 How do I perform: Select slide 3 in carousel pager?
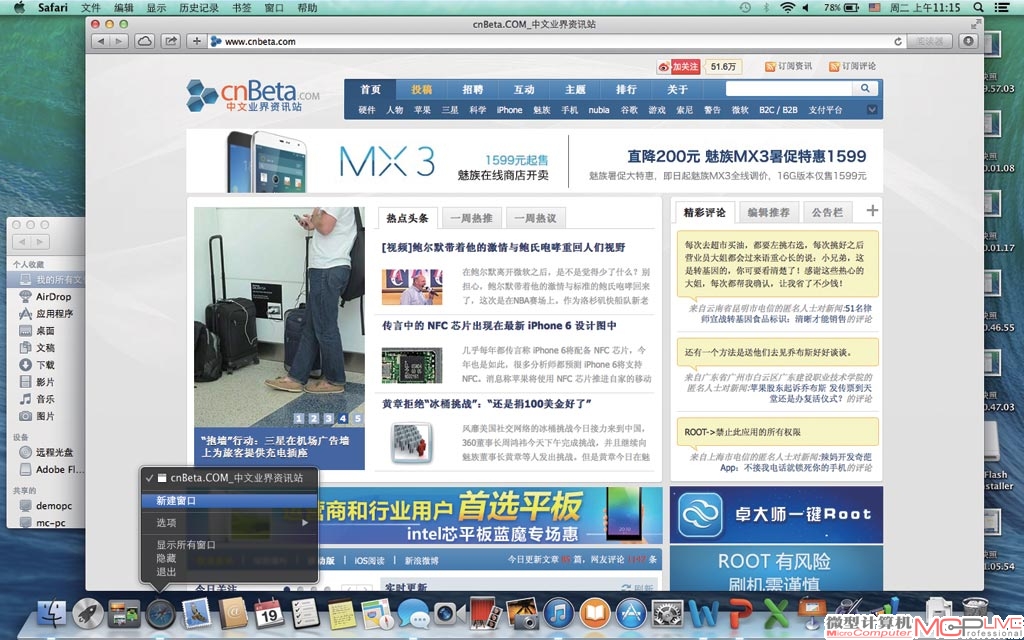point(328,418)
